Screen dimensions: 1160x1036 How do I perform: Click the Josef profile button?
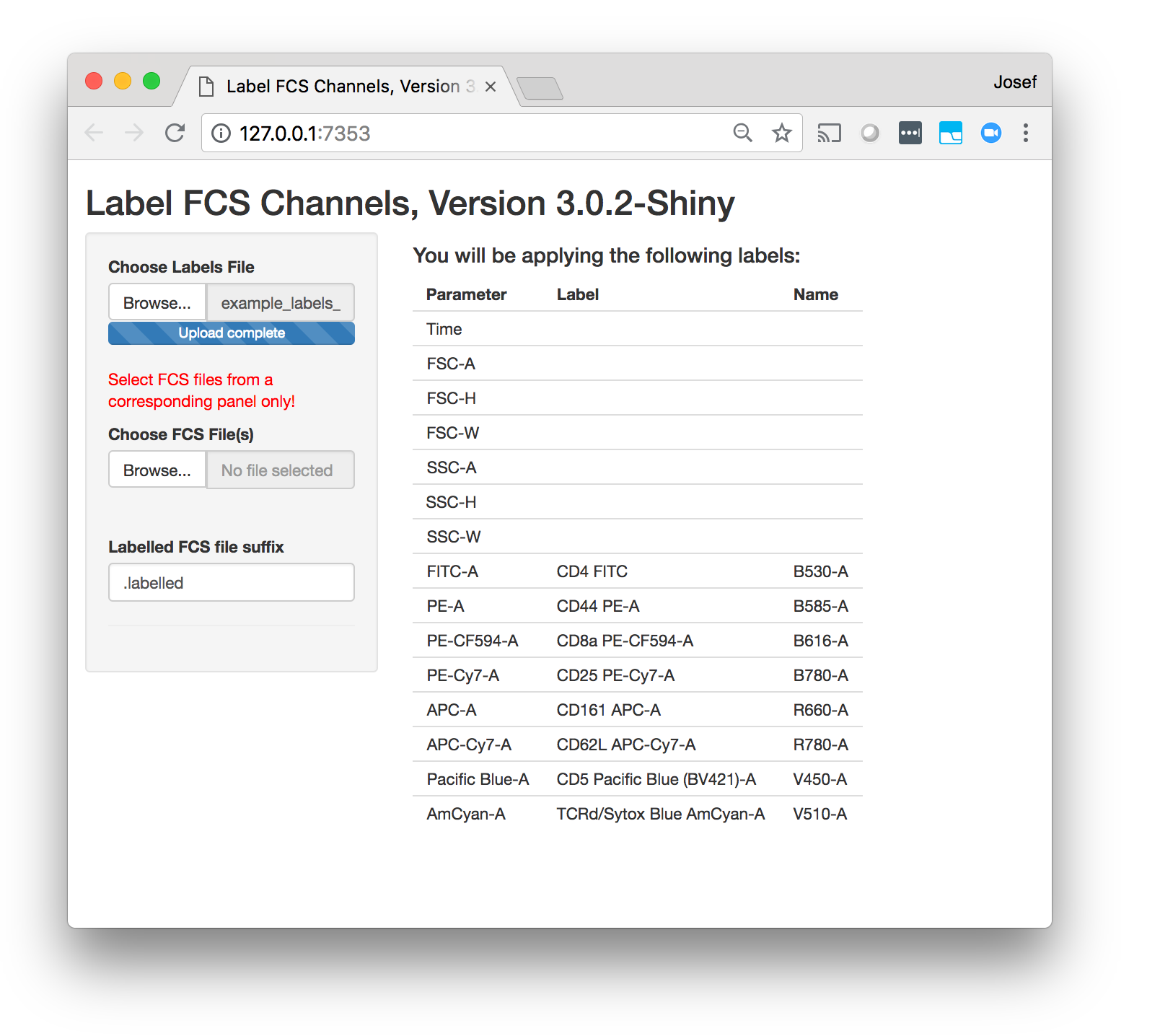point(1015,82)
